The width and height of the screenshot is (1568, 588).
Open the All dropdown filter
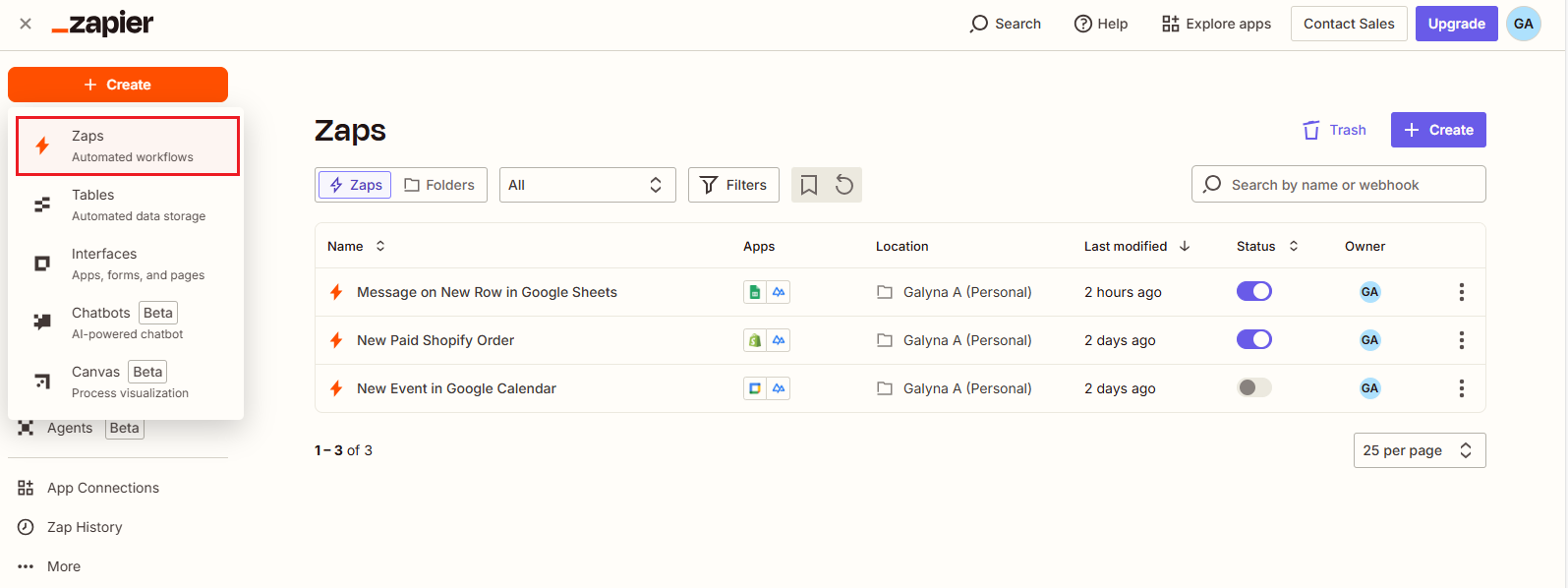click(587, 185)
